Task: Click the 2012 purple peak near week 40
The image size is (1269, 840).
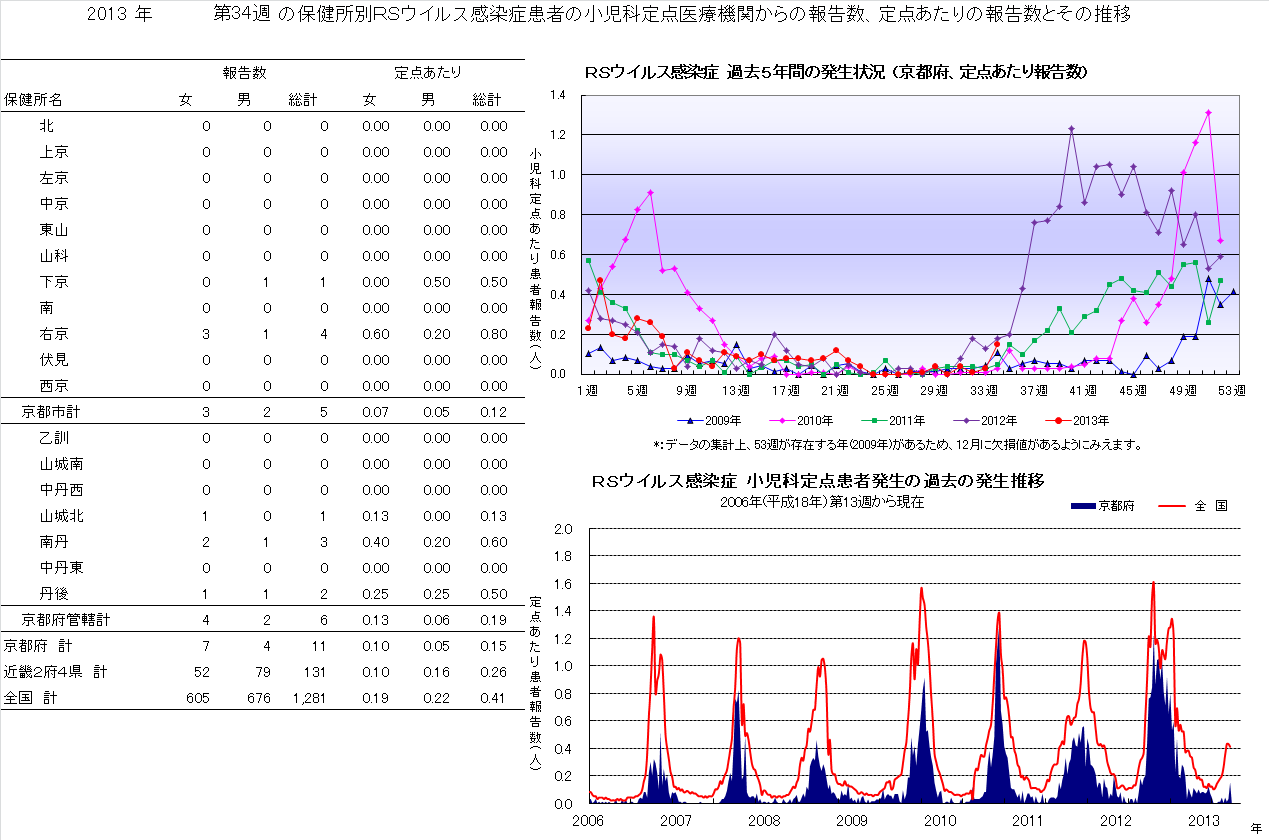Action: pyautogui.click(x=1071, y=128)
